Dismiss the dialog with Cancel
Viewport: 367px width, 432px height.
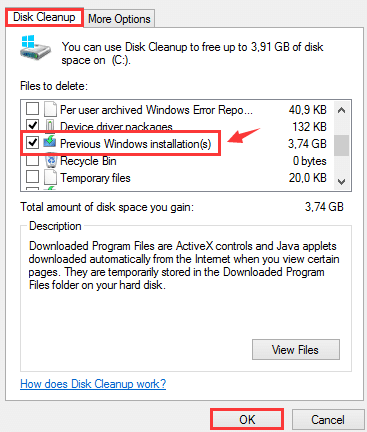point(328,419)
